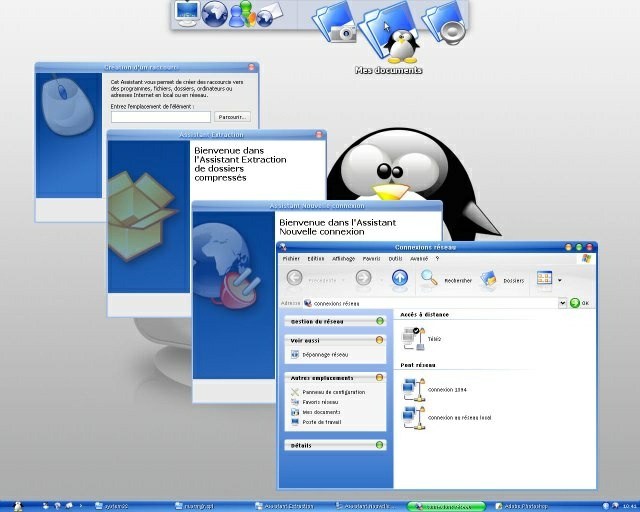
Task: Expand the Détails panel
Action: (379, 445)
